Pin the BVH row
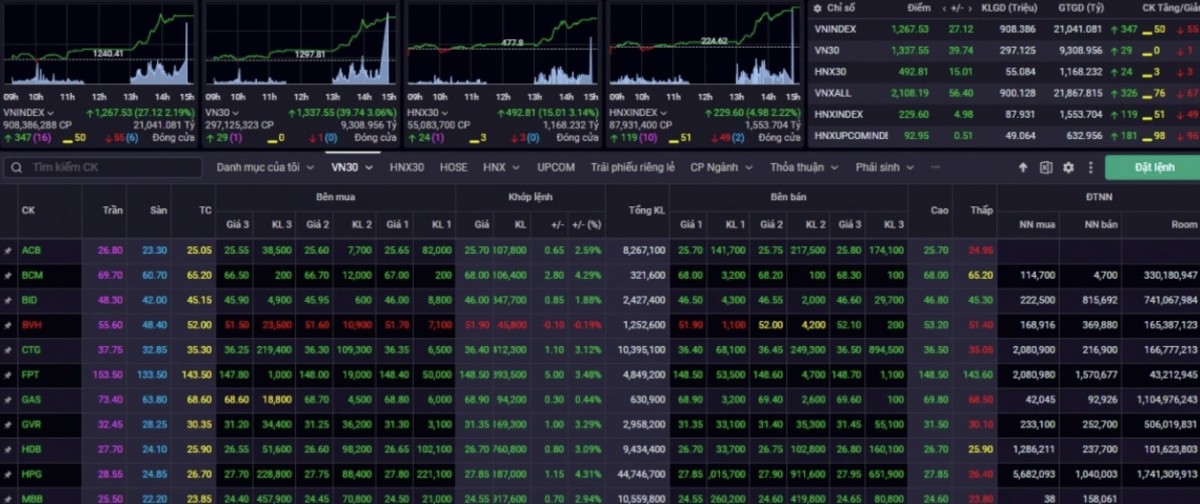Viewport: 1200px width, 504px height. 8,325
